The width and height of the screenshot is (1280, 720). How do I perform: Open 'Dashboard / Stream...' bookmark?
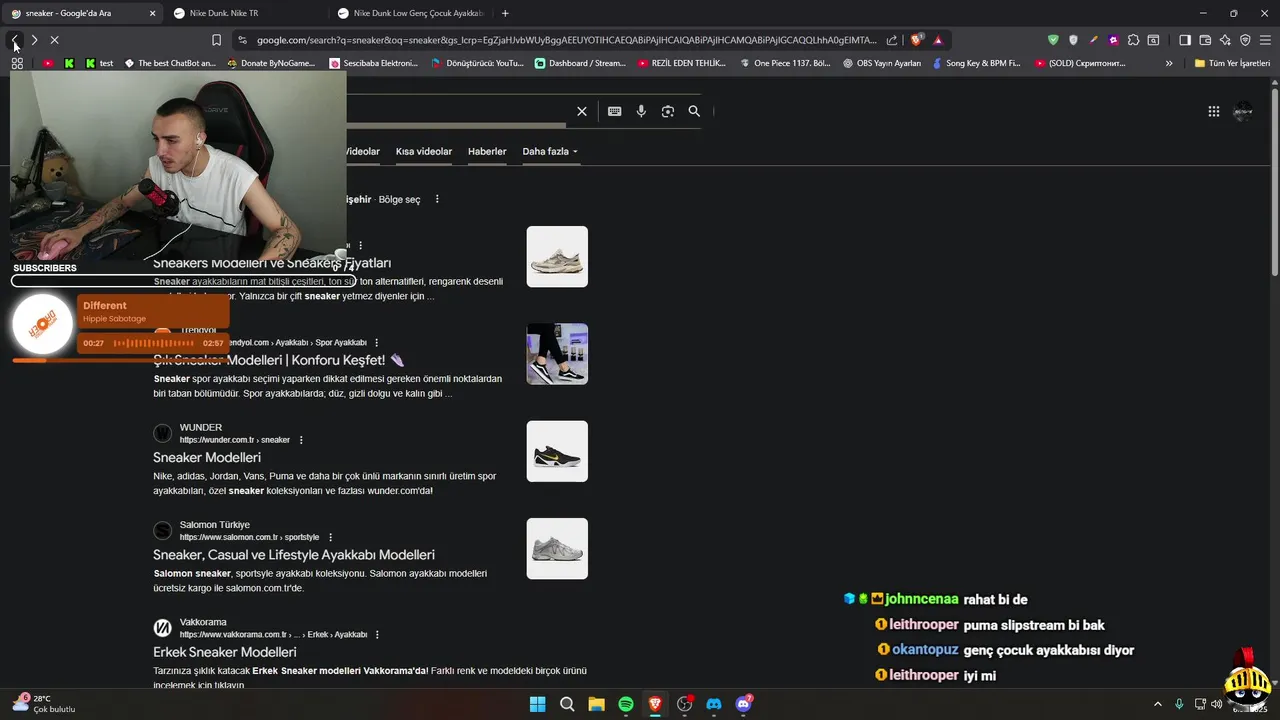580,63
